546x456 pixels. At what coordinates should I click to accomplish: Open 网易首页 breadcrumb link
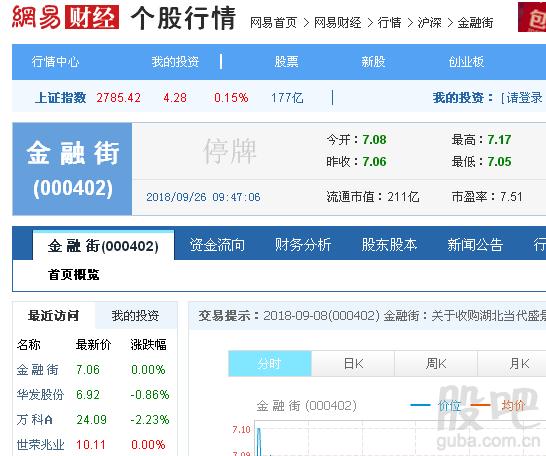(x=273, y=23)
